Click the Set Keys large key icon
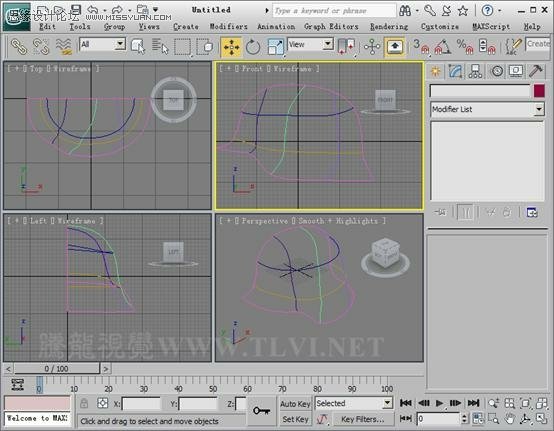This screenshot has width=554, height=431. click(261, 411)
